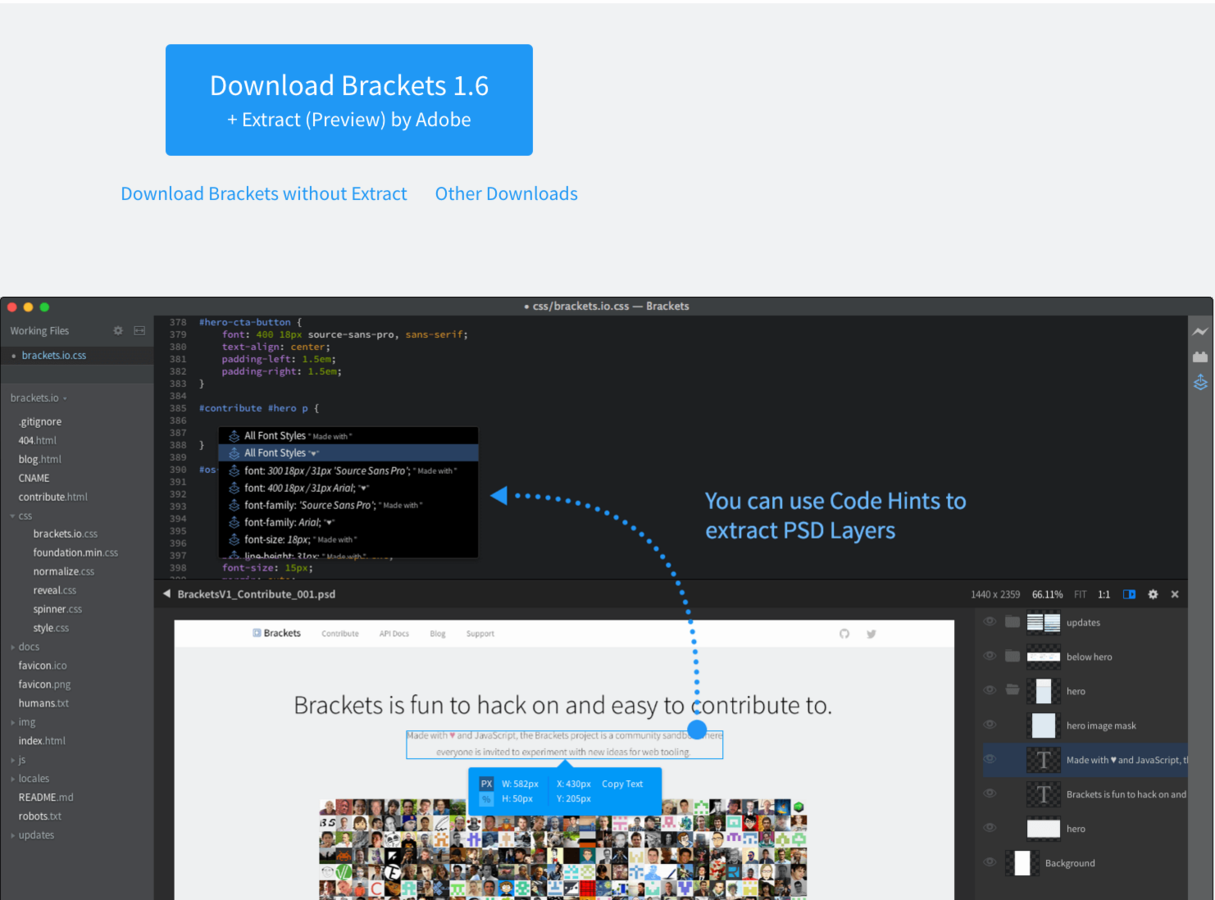Select the 1:1 zoom option
This screenshot has width=1215, height=900.
coord(1104,594)
